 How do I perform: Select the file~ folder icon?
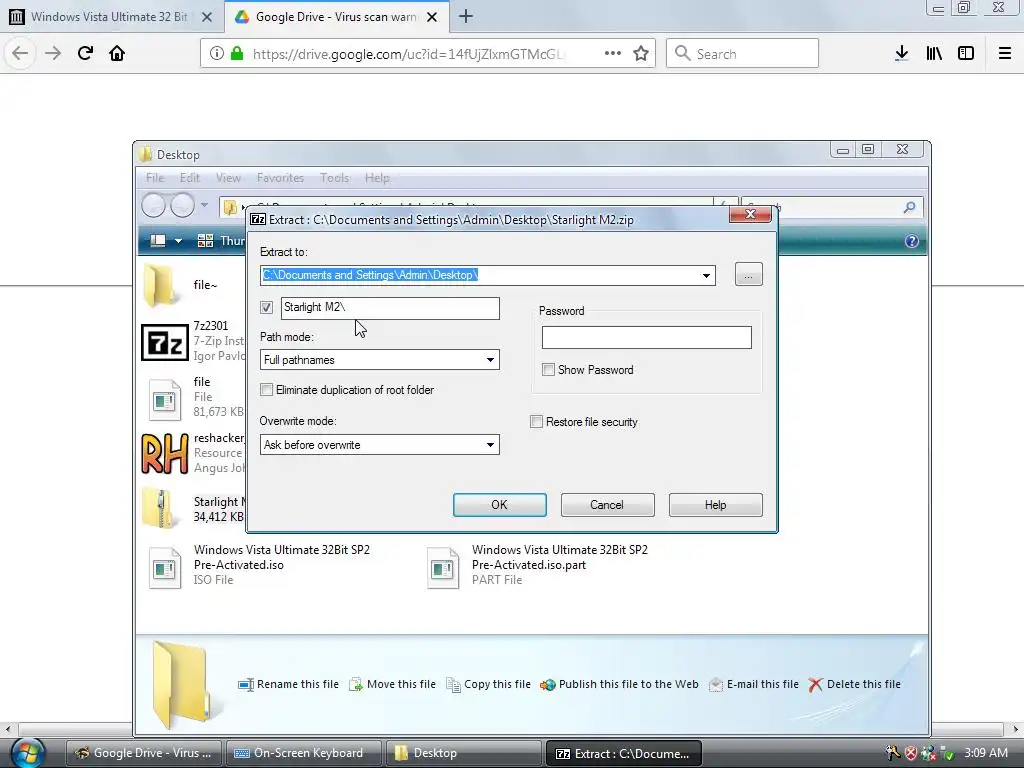(x=160, y=285)
